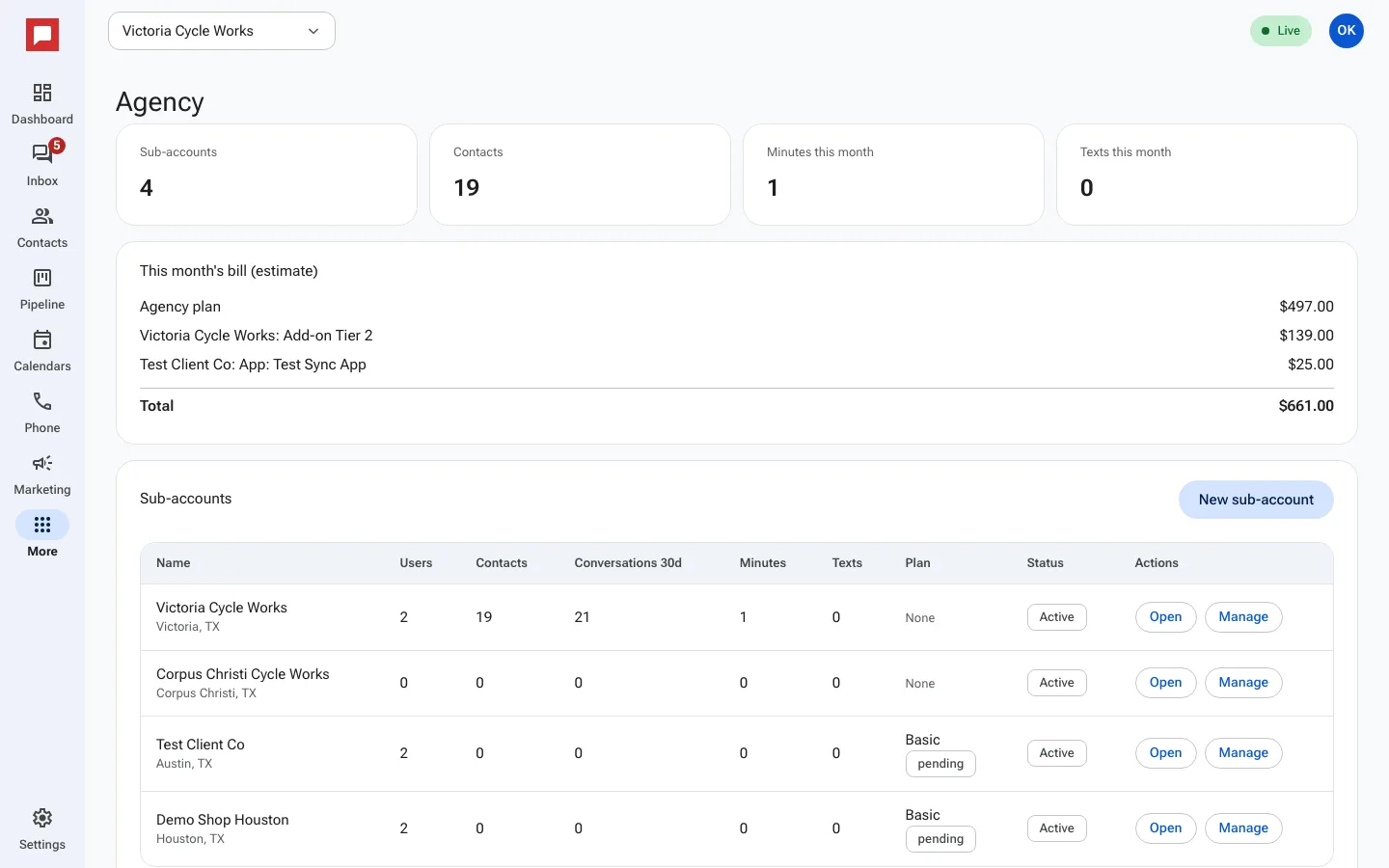Viewport: 1389px width, 868px height.
Task: Click the pending badge for Test Client Co
Action: [940, 764]
